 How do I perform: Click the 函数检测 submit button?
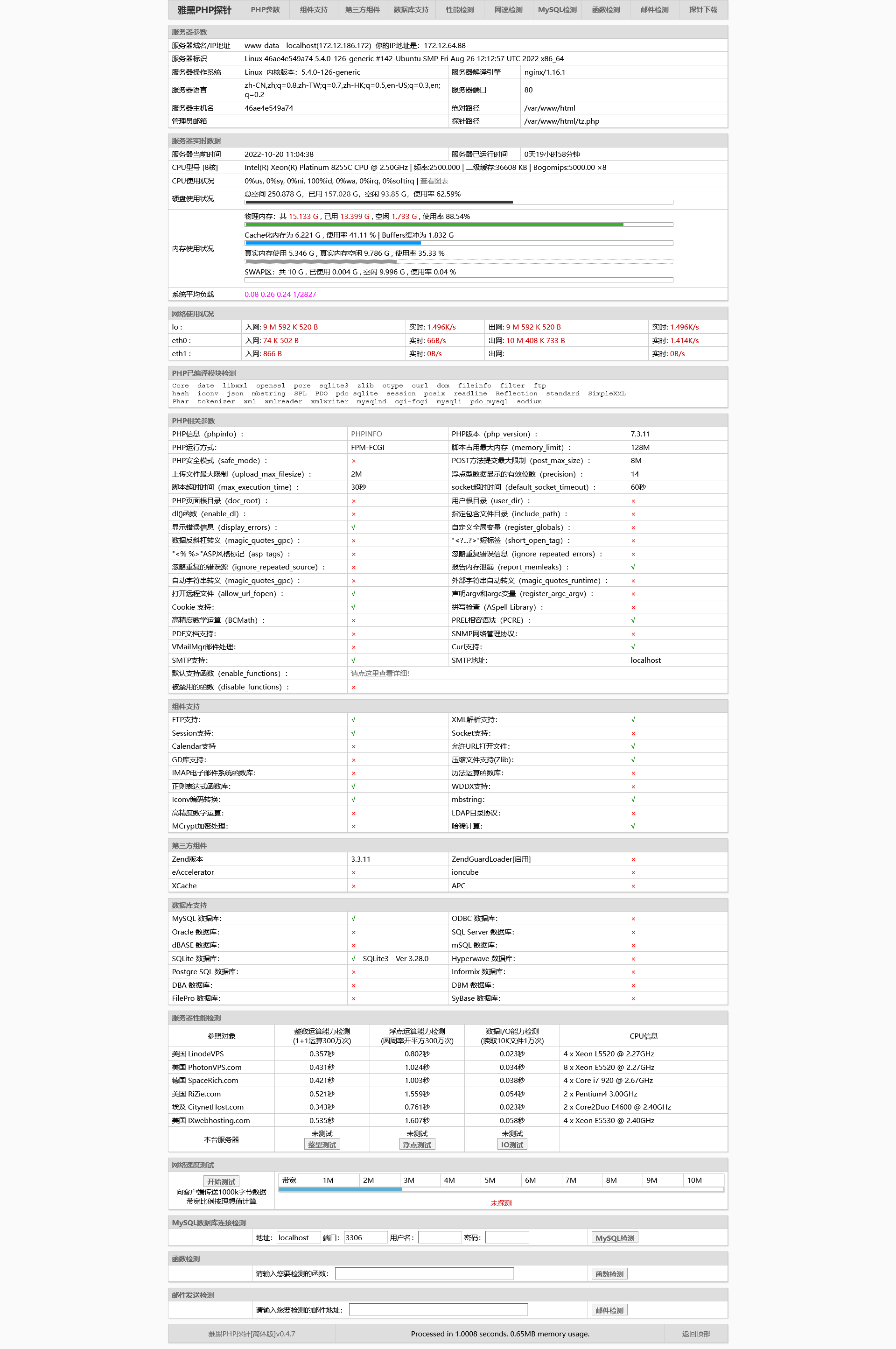coord(609,1273)
